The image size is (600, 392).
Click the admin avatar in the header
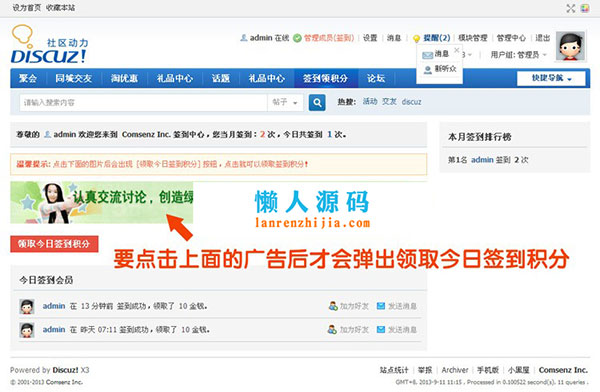point(570,46)
